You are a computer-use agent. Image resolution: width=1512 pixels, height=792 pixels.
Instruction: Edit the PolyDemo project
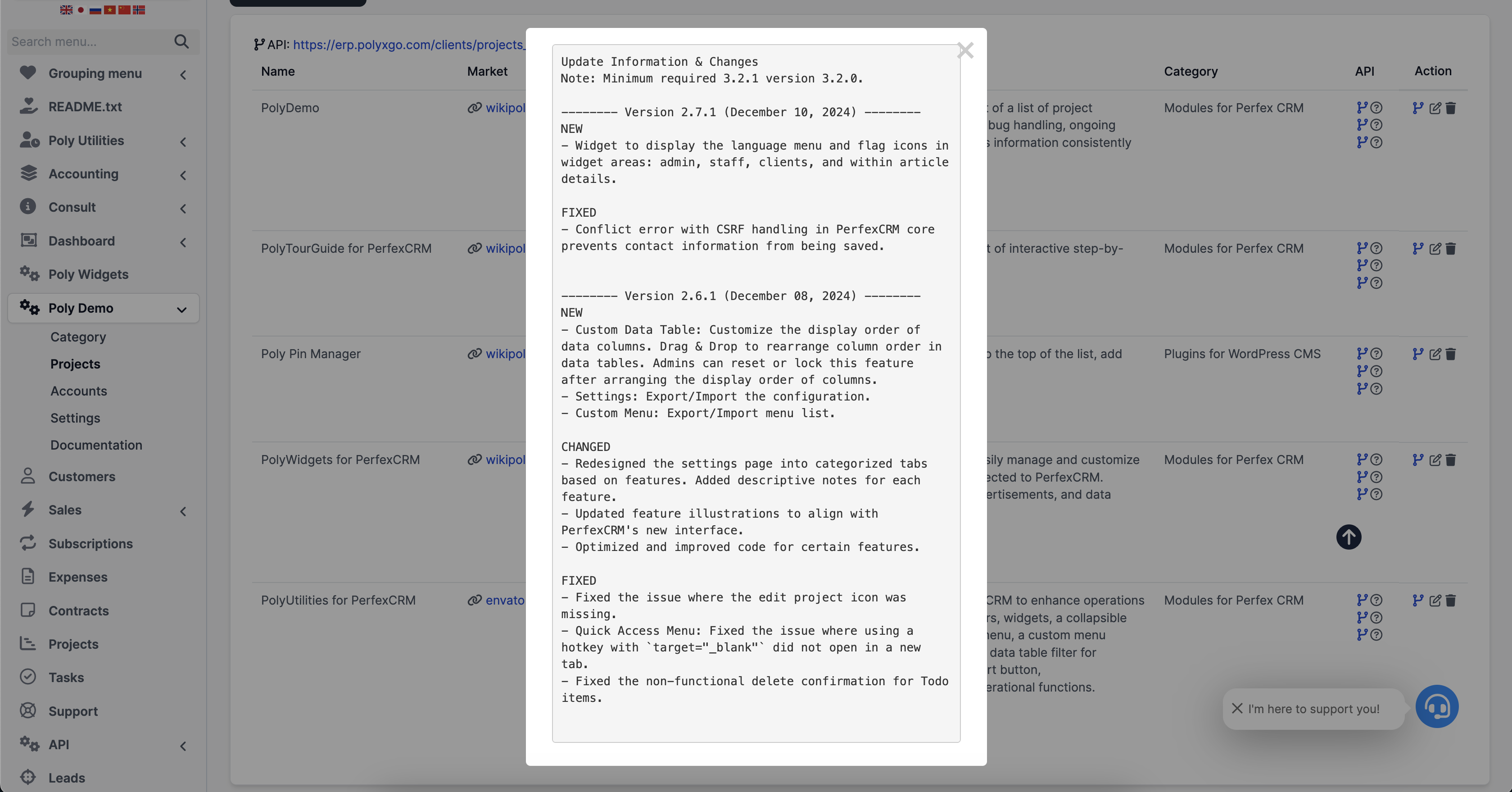coord(1435,108)
